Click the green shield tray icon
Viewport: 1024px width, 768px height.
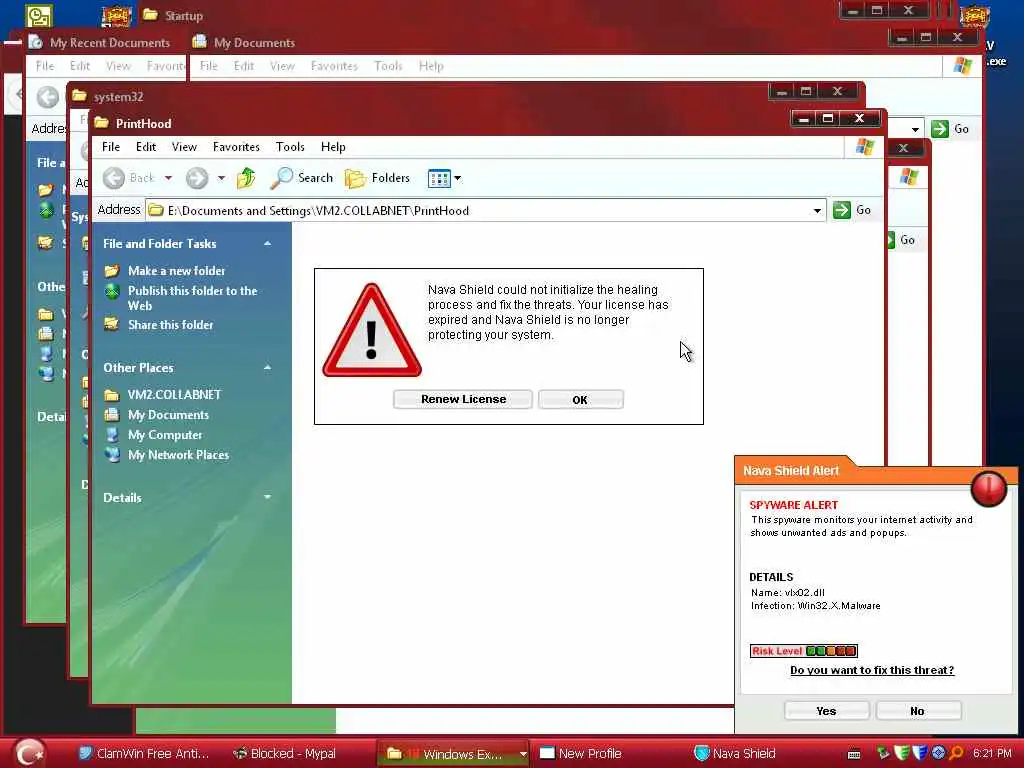(901, 753)
